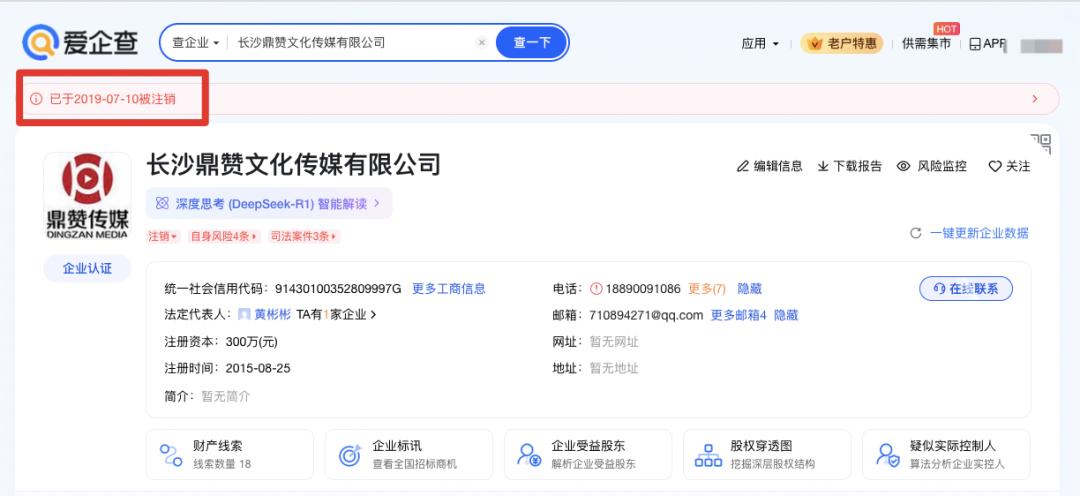Image resolution: width=1080 pixels, height=496 pixels.
Task: Open the QR code icon at top right
Action: tap(1040, 143)
